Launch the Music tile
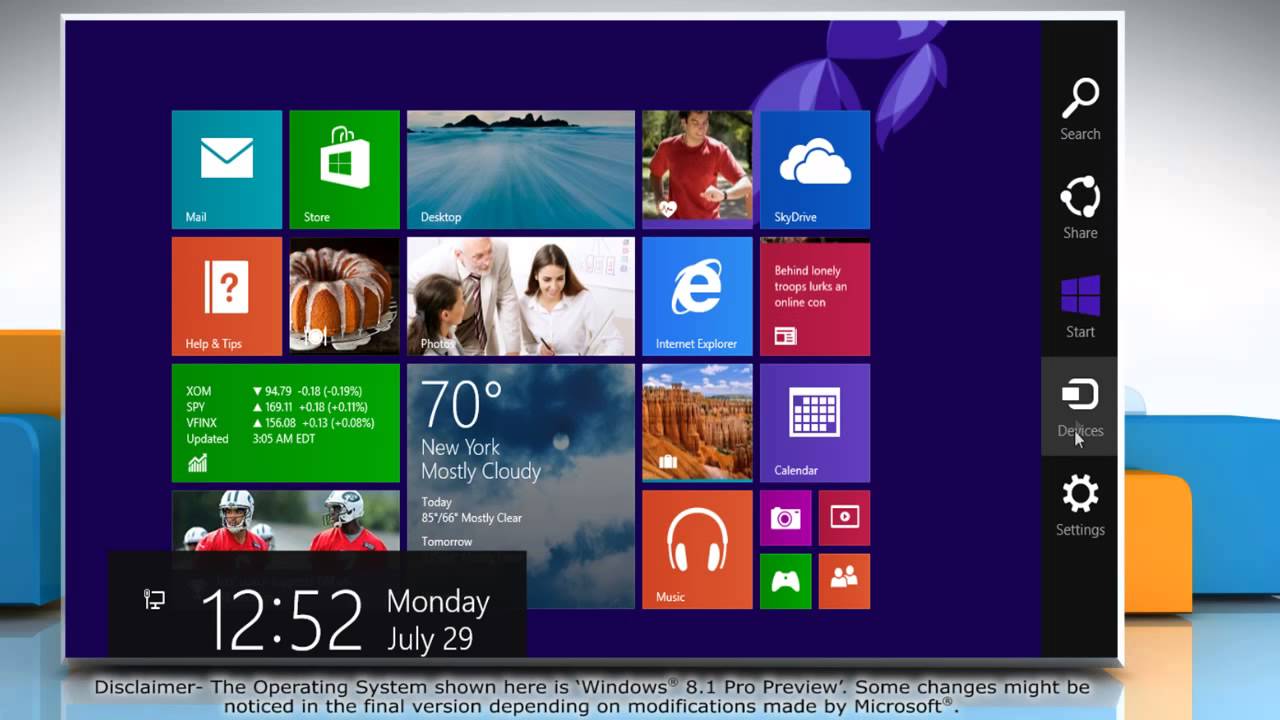This screenshot has width=1280, height=720. point(697,549)
